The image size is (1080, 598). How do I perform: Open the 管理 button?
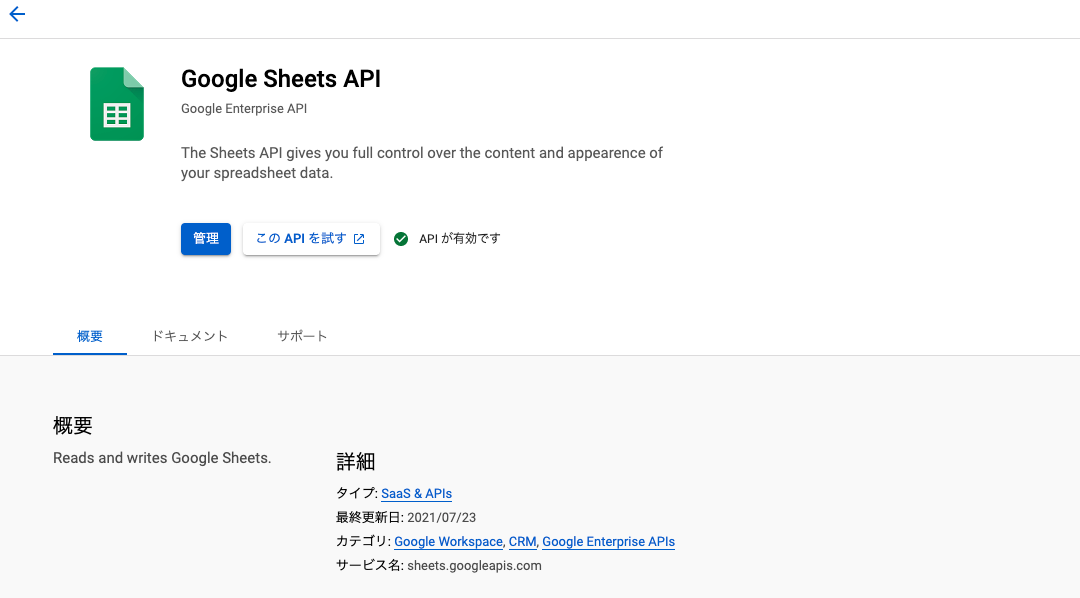pos(206,239)
